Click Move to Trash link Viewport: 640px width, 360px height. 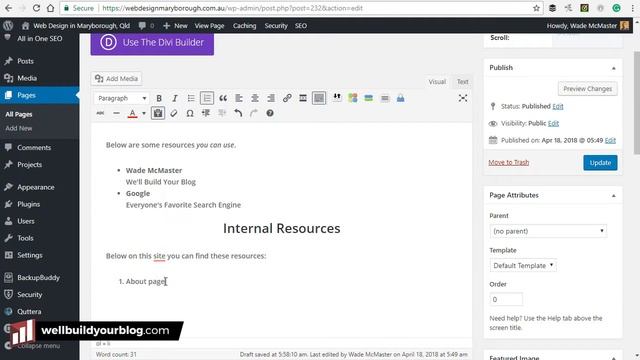pos(509,162)
